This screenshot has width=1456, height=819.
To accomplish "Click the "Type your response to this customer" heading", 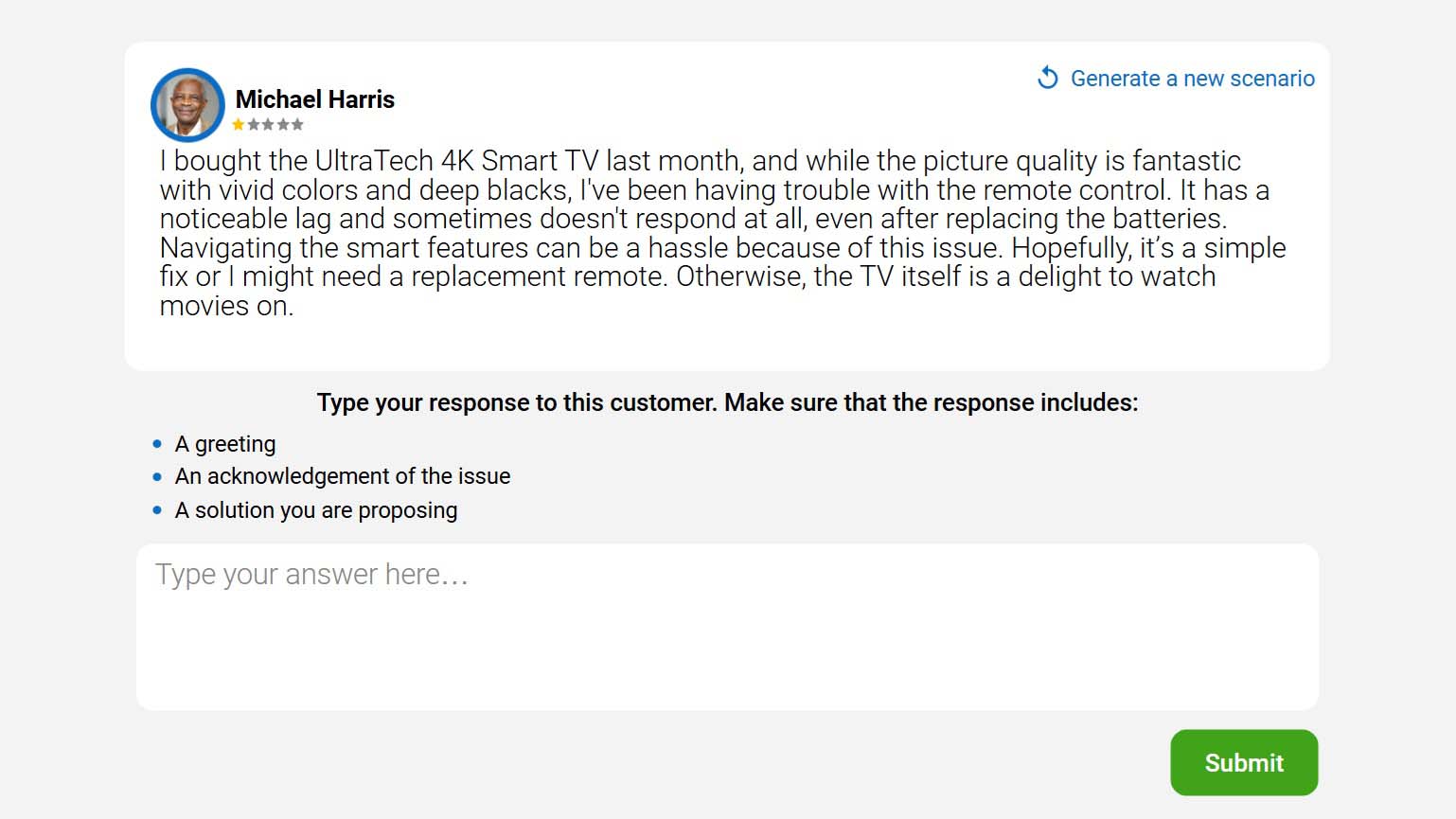I will click(727, 402).
